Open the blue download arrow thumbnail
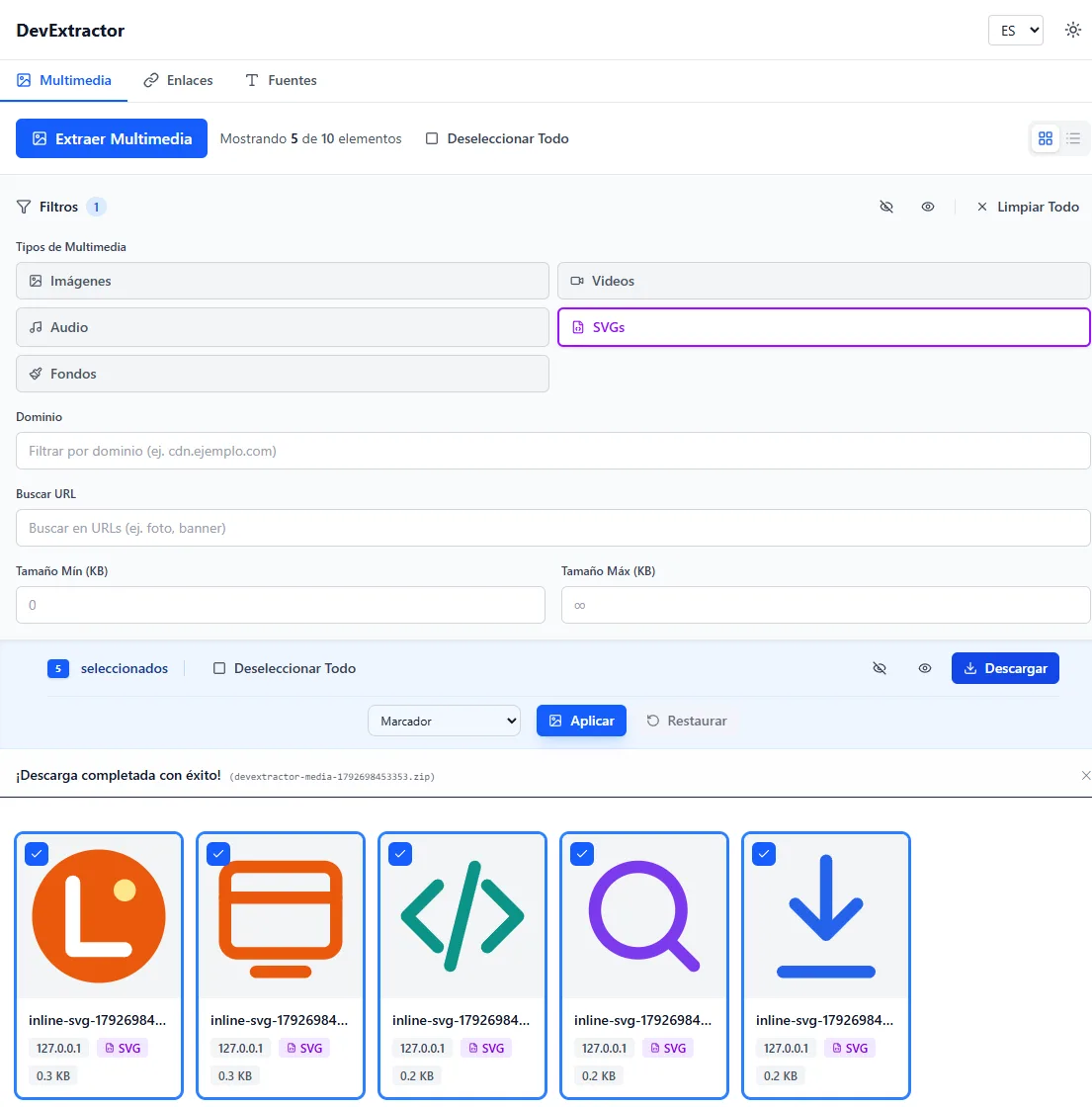The image size is (1092, 1107). (826, 916)
